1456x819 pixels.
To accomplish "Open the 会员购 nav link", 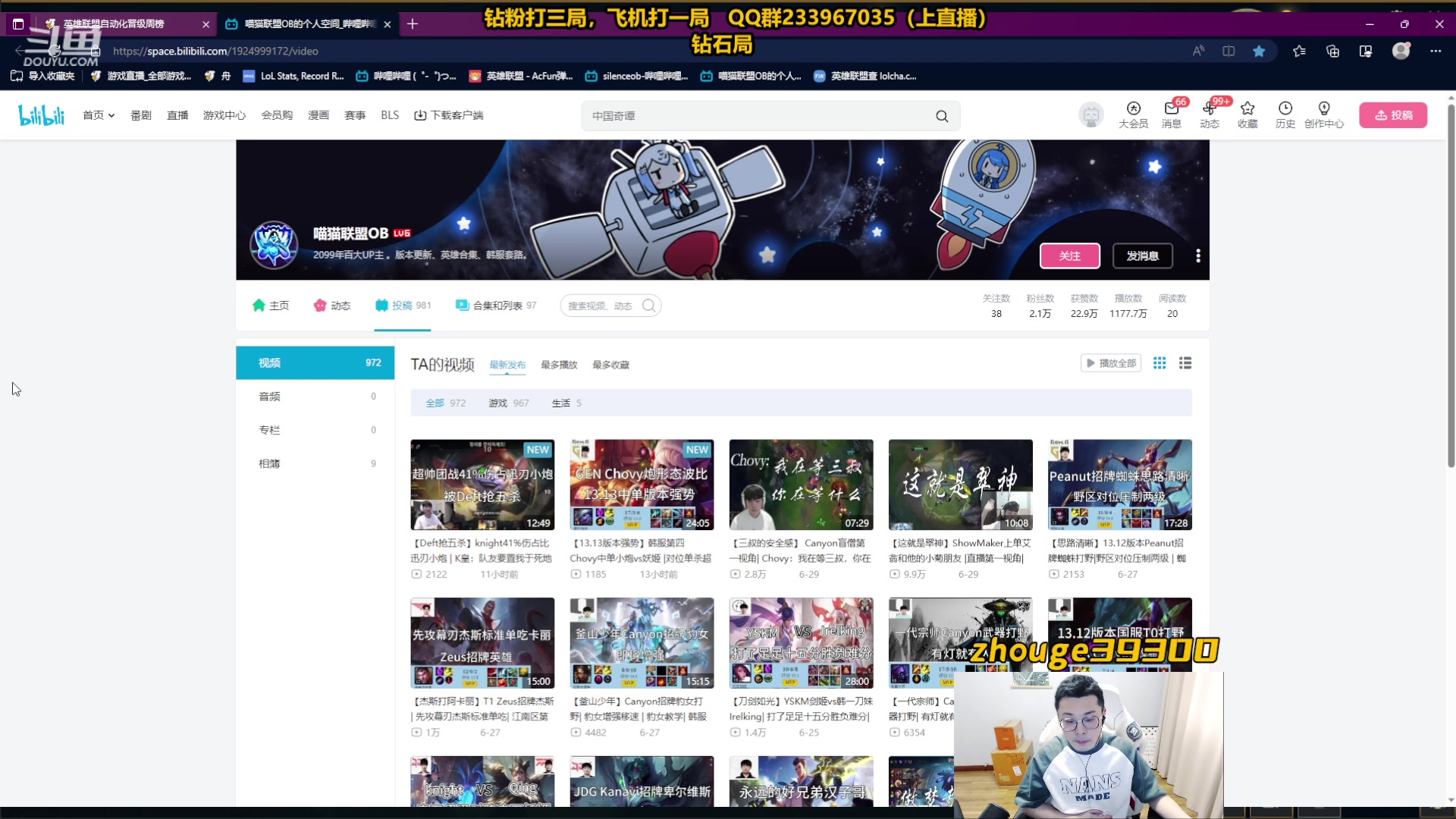I will click(x=277, y=115).
